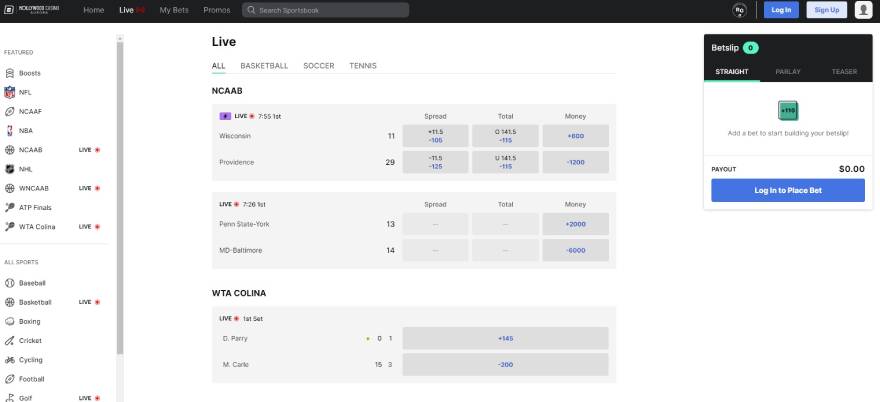The height and width of the screenshot is (402, 880).
Task: Click the Log In button in header
Action: pyautogui.click(x=781, y=10)
